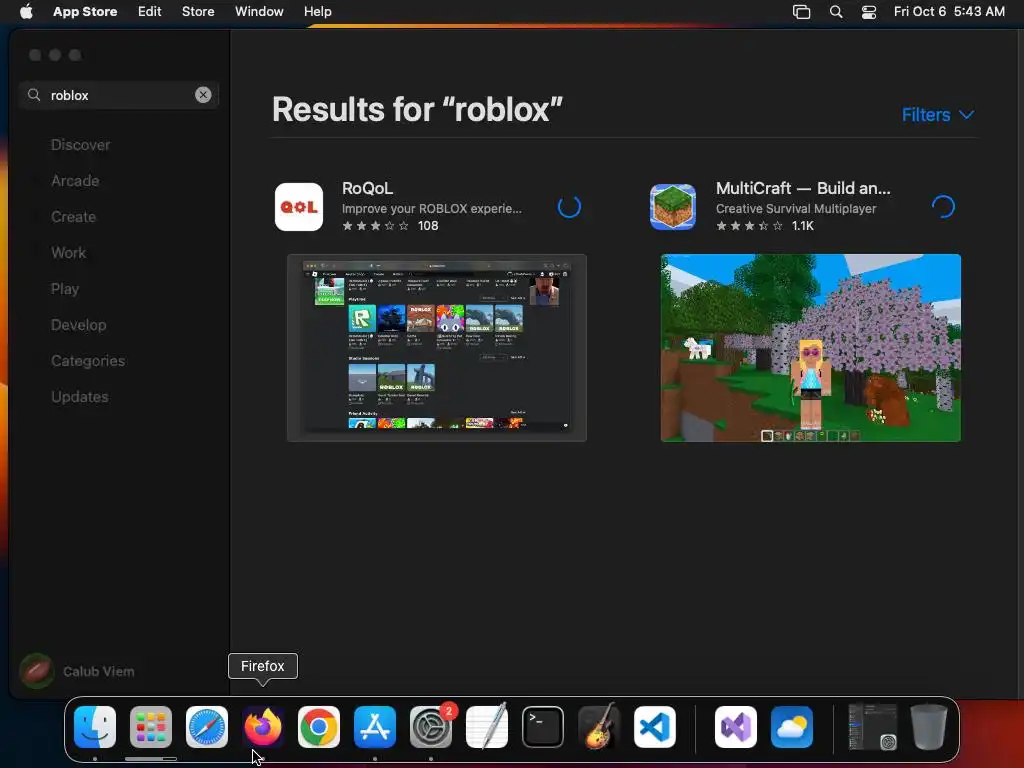Open the Window menu

(259, 12)
